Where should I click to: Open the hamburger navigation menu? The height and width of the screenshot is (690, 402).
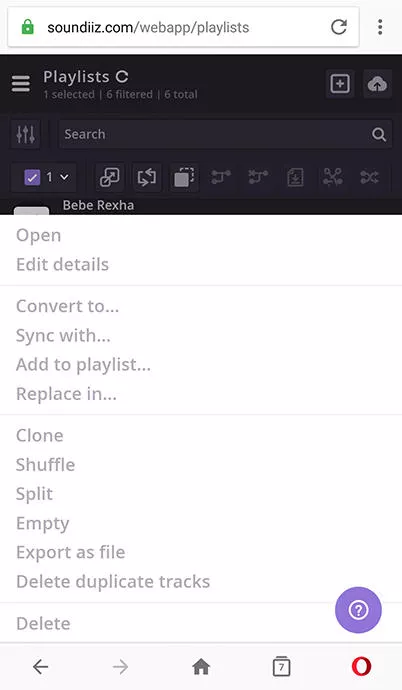pyautogui.click(x=21, y=84)
